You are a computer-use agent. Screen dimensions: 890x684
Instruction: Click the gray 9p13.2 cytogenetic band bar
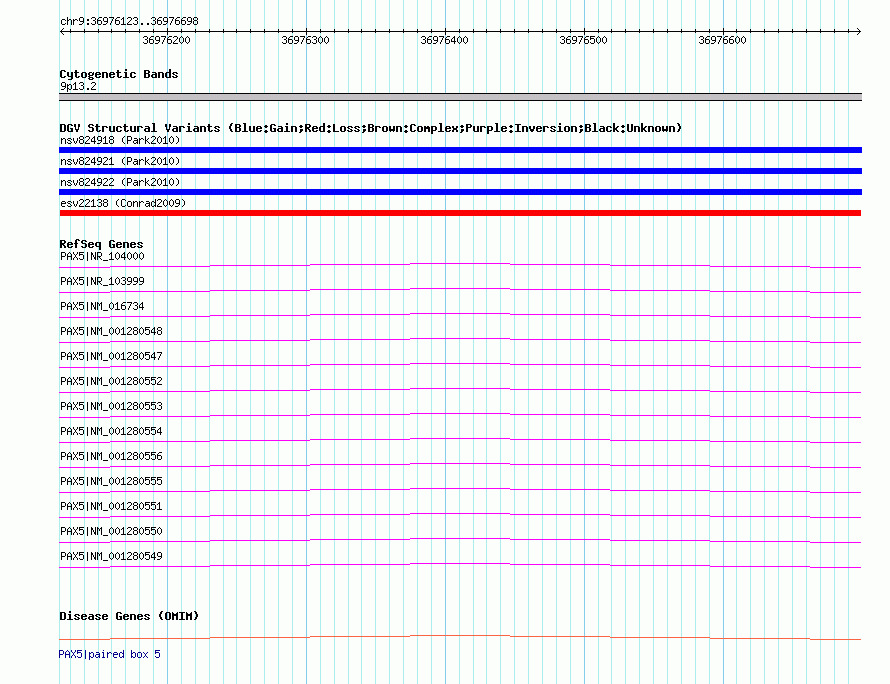coord(460,97)
